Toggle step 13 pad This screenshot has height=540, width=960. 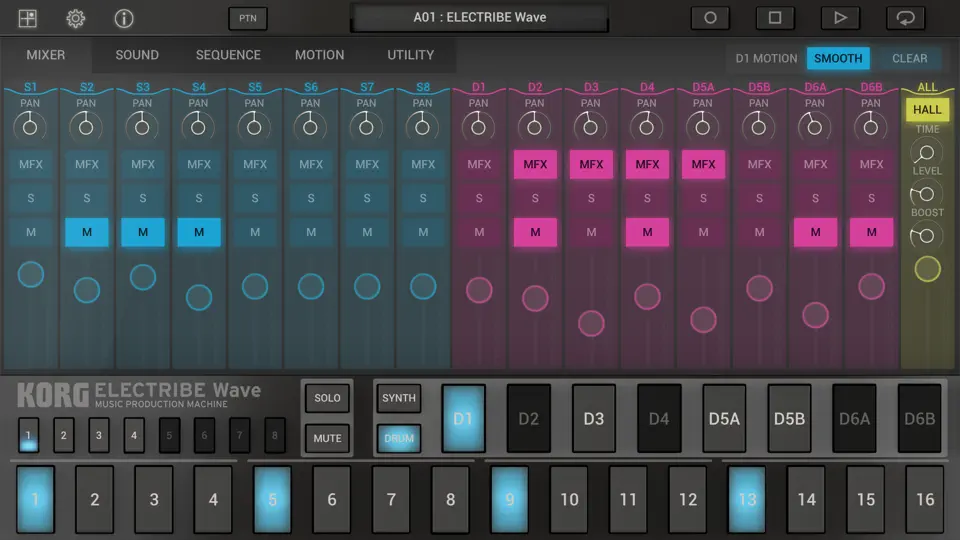747,500
